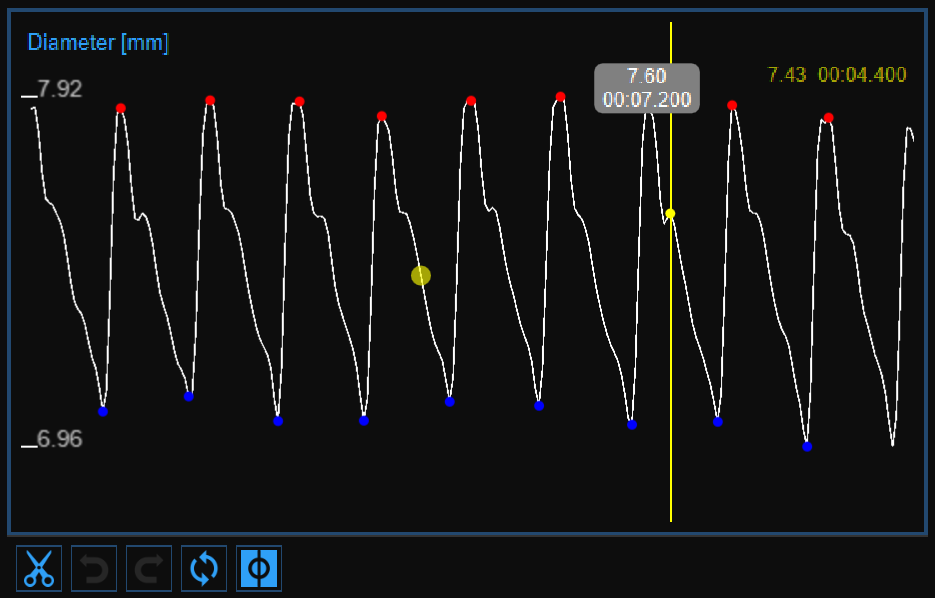Select the second red peak marker from left

pos(210,100)
